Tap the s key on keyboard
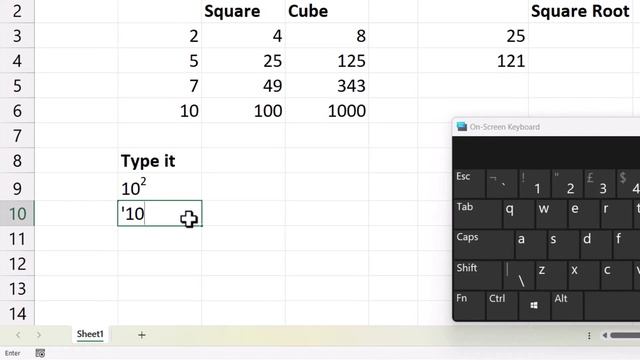640x360 pixels. click(563, 244)
